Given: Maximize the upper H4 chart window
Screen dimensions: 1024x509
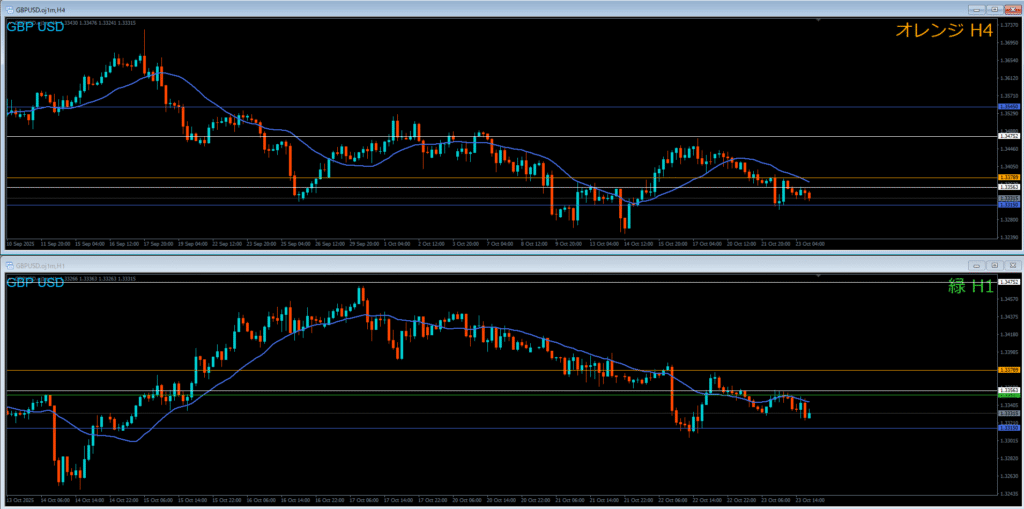Looking at the screenshot, I should pos(996,9).
